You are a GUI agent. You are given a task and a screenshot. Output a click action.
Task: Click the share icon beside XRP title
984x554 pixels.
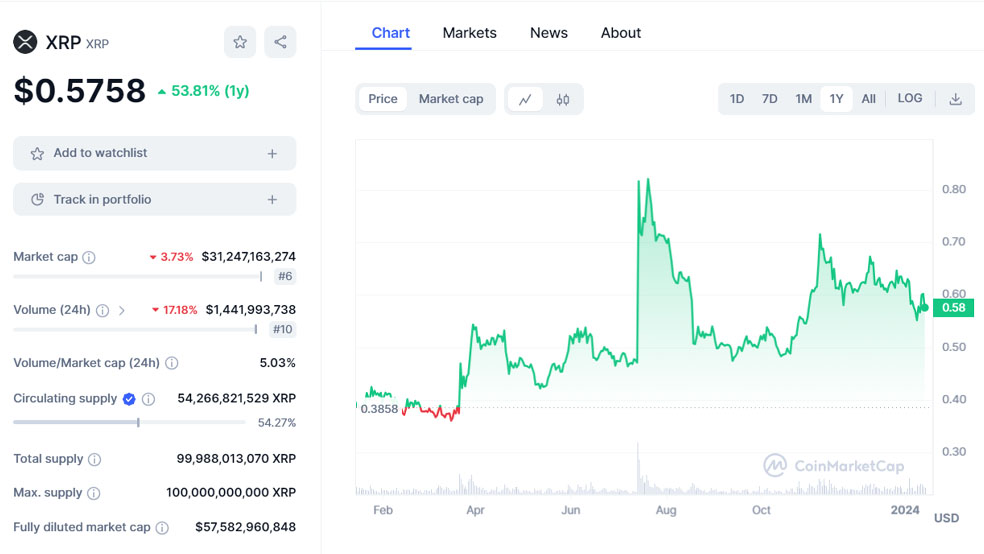point(280,42)
